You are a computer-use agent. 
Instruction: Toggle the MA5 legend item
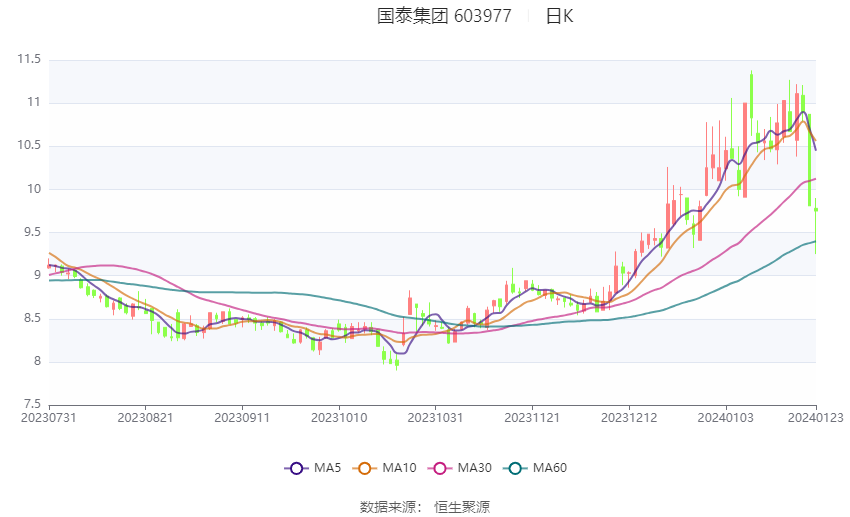pos(313,468)
